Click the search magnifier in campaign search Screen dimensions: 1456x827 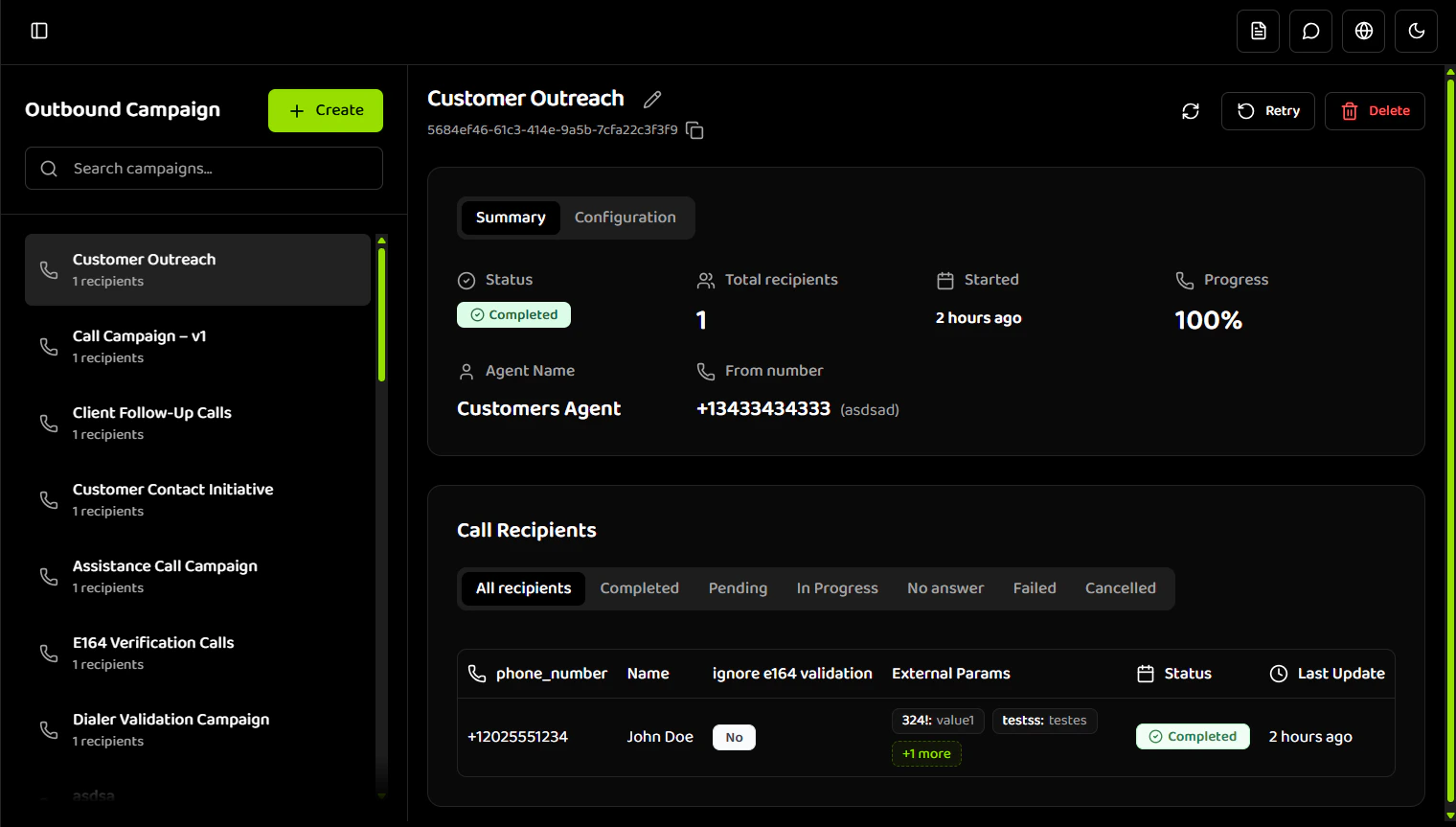tap(49, 168)
